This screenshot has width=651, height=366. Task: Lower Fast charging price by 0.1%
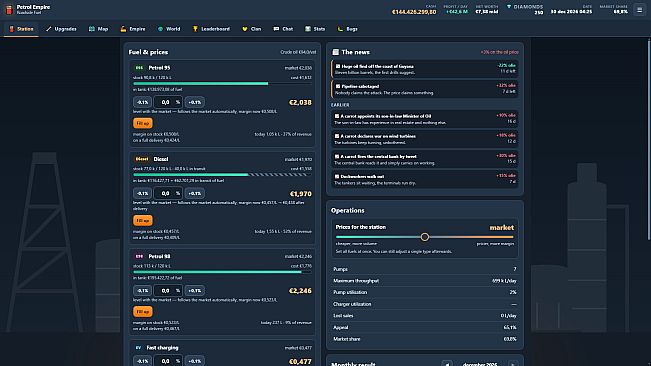(x=142, y=361)
